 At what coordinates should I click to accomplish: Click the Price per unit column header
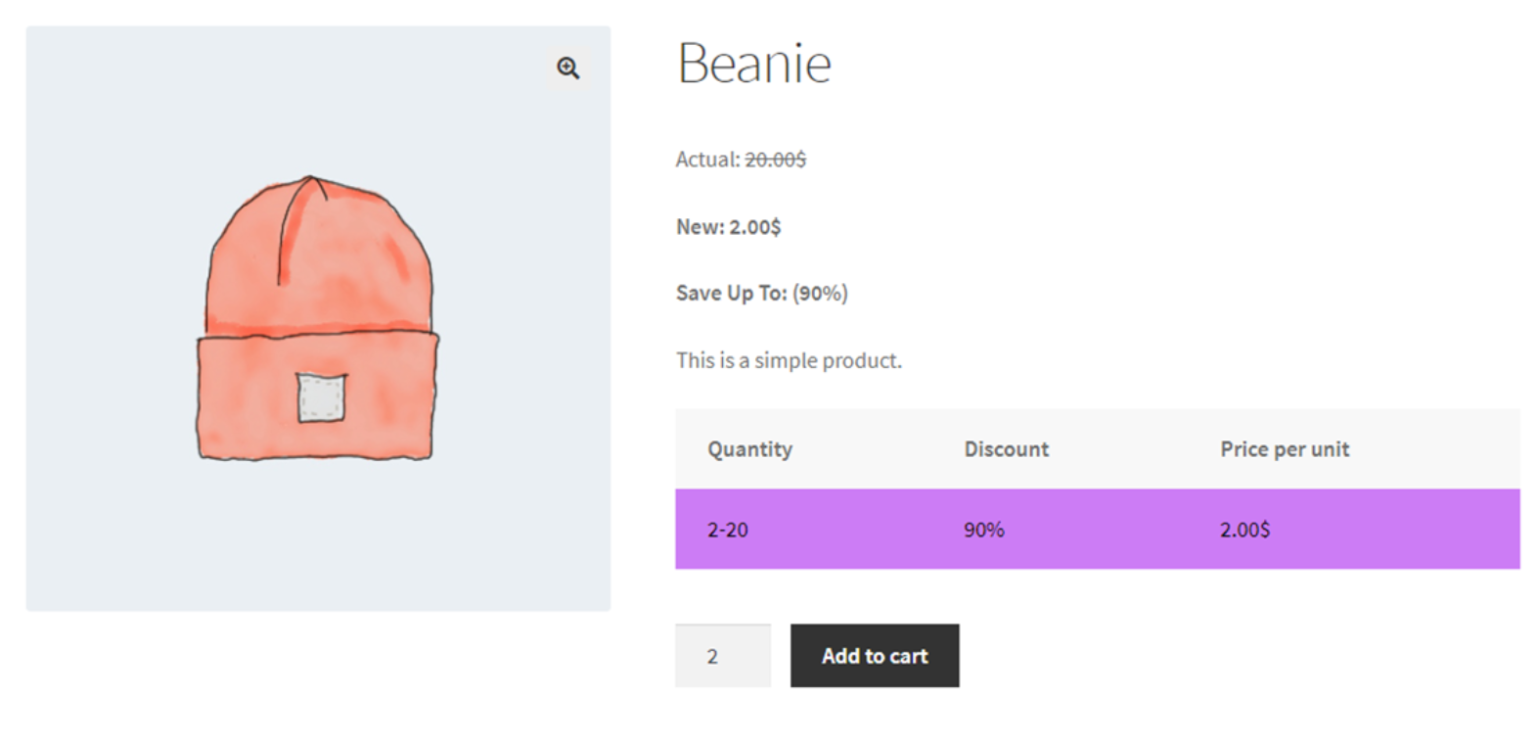(1284, 449)
